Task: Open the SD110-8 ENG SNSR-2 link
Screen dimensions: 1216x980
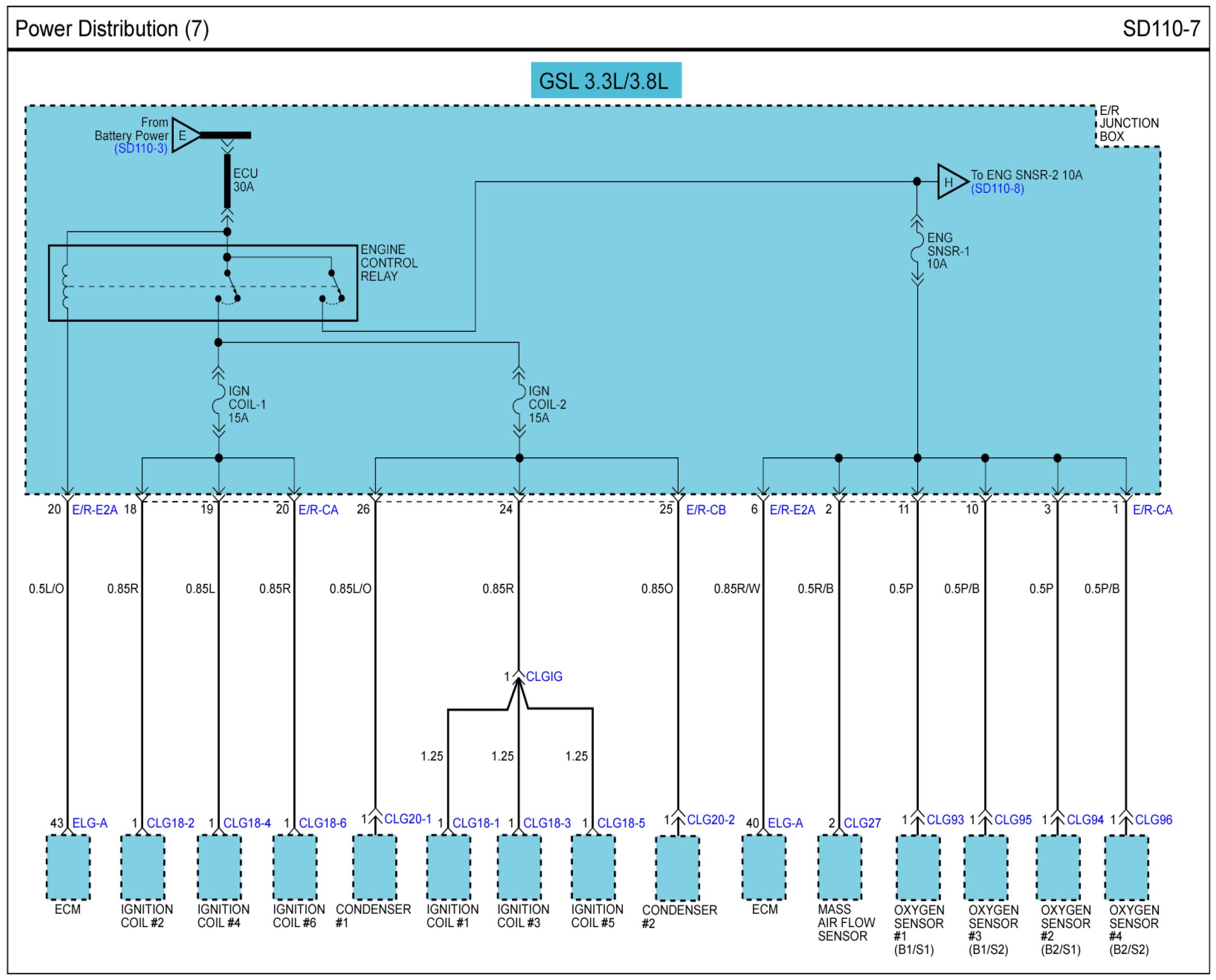Action: click(x=997, y=189)
